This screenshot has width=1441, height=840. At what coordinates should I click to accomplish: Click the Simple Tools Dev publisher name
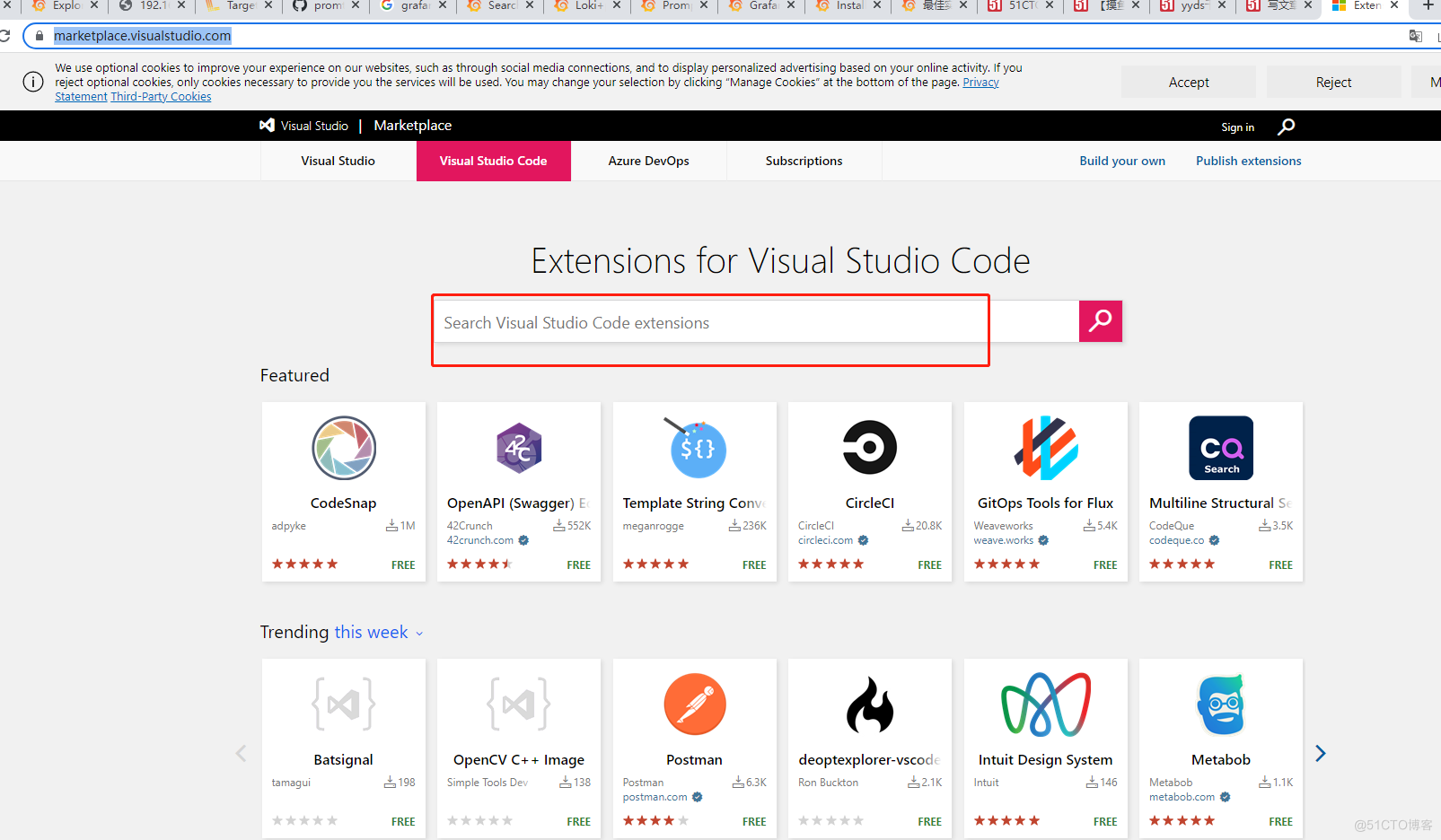click(488, 783)
